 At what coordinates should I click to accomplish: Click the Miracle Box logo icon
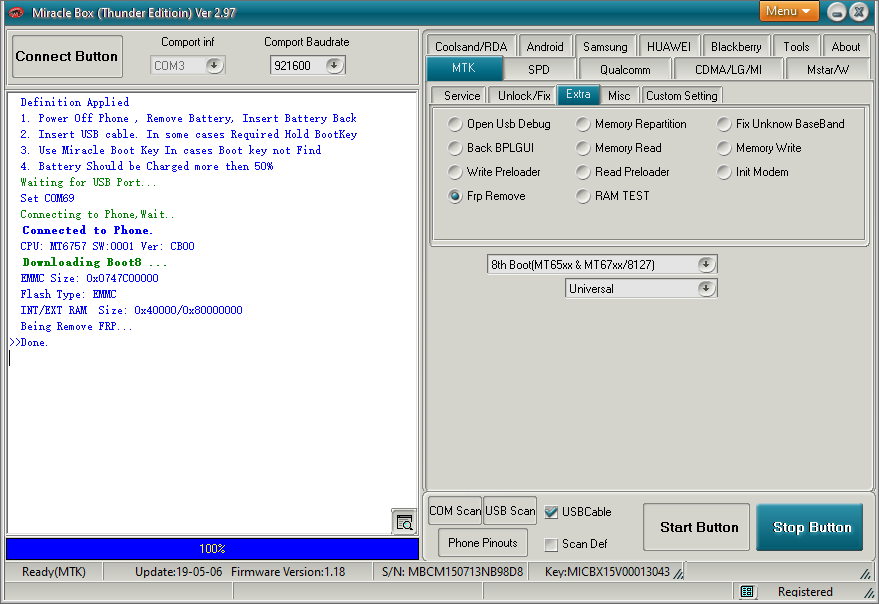[16, 12]
